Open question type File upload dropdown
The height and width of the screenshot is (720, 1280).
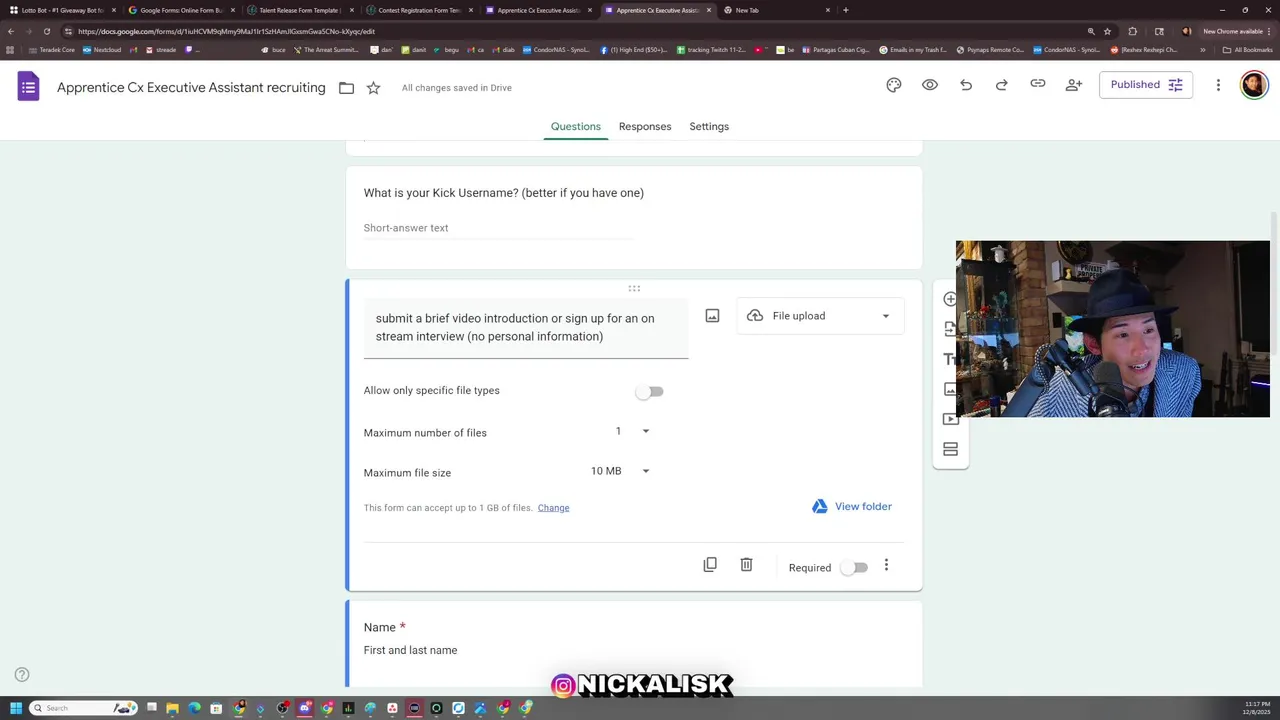820,316
